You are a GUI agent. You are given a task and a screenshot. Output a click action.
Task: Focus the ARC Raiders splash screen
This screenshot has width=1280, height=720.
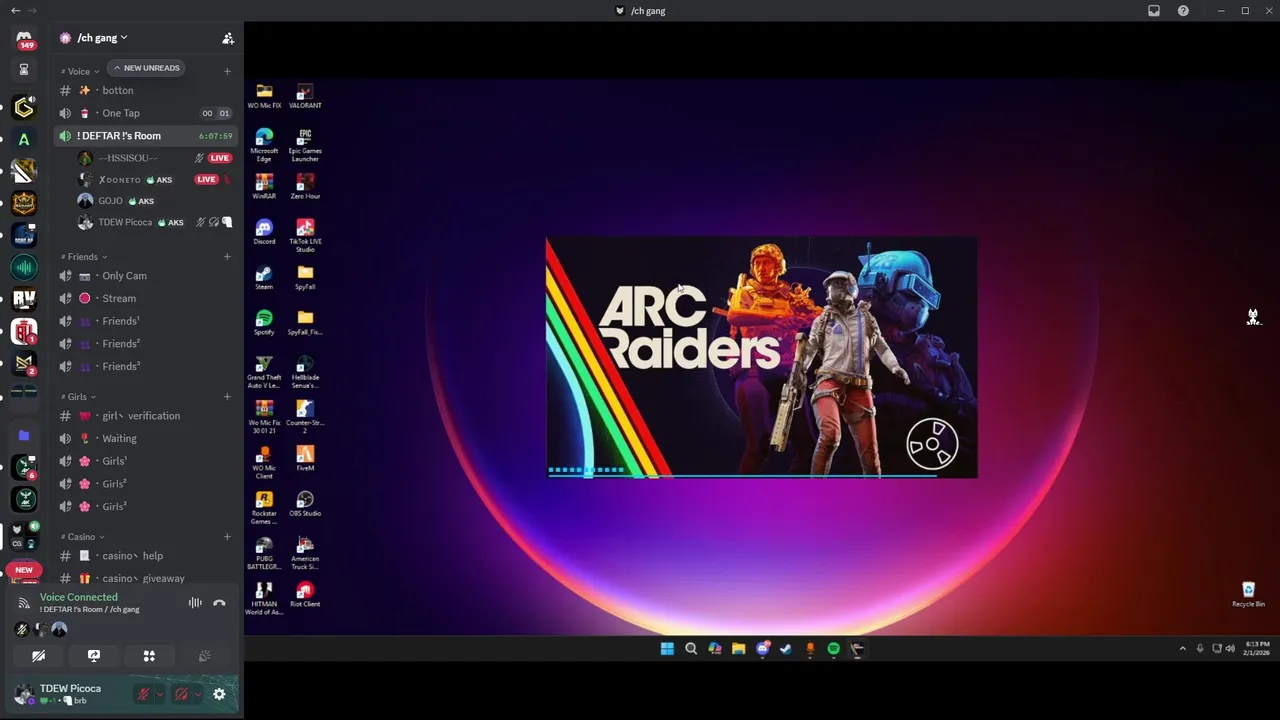click(x=762, y=358)
